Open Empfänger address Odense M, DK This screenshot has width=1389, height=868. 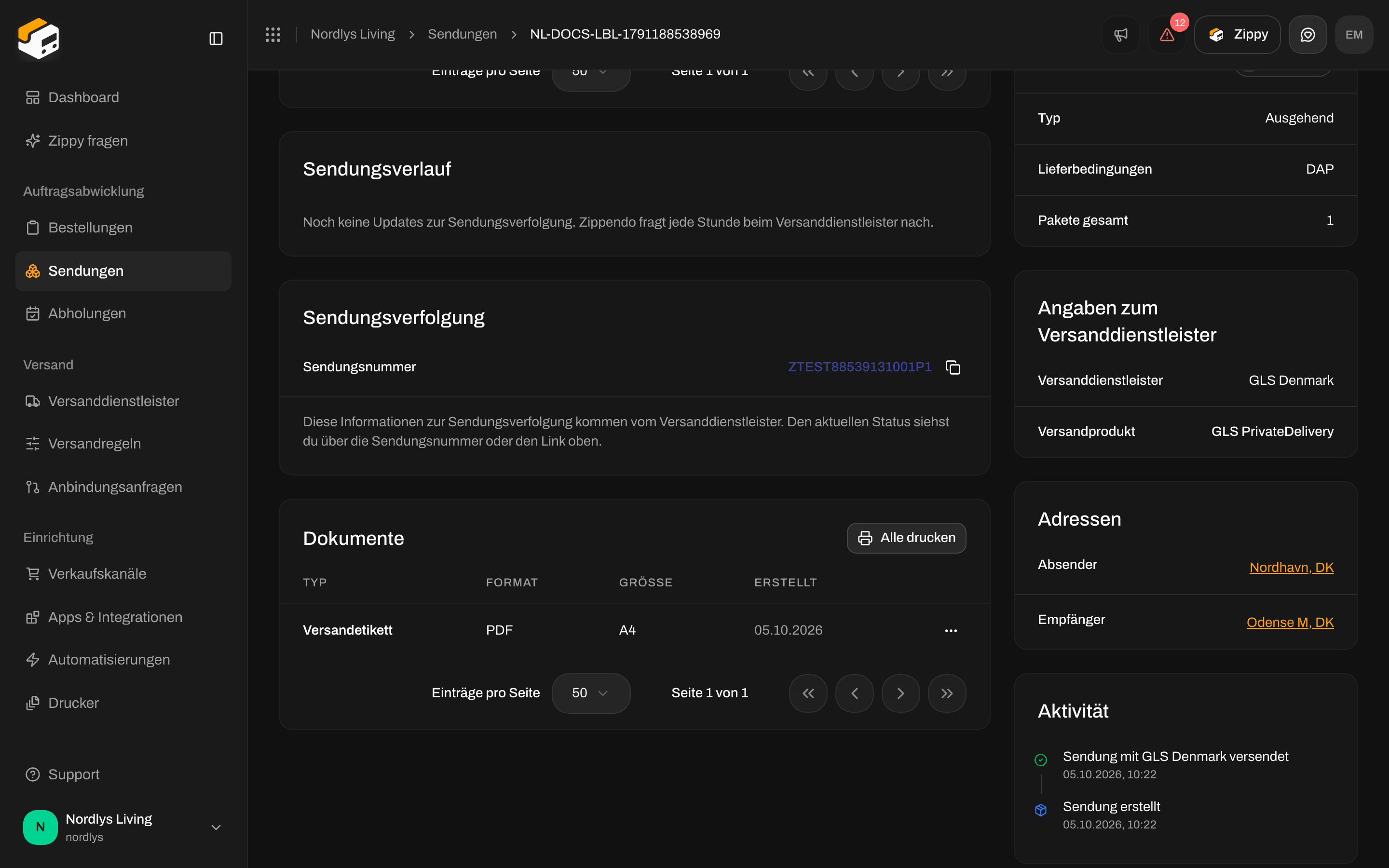tap(1290, 622)
